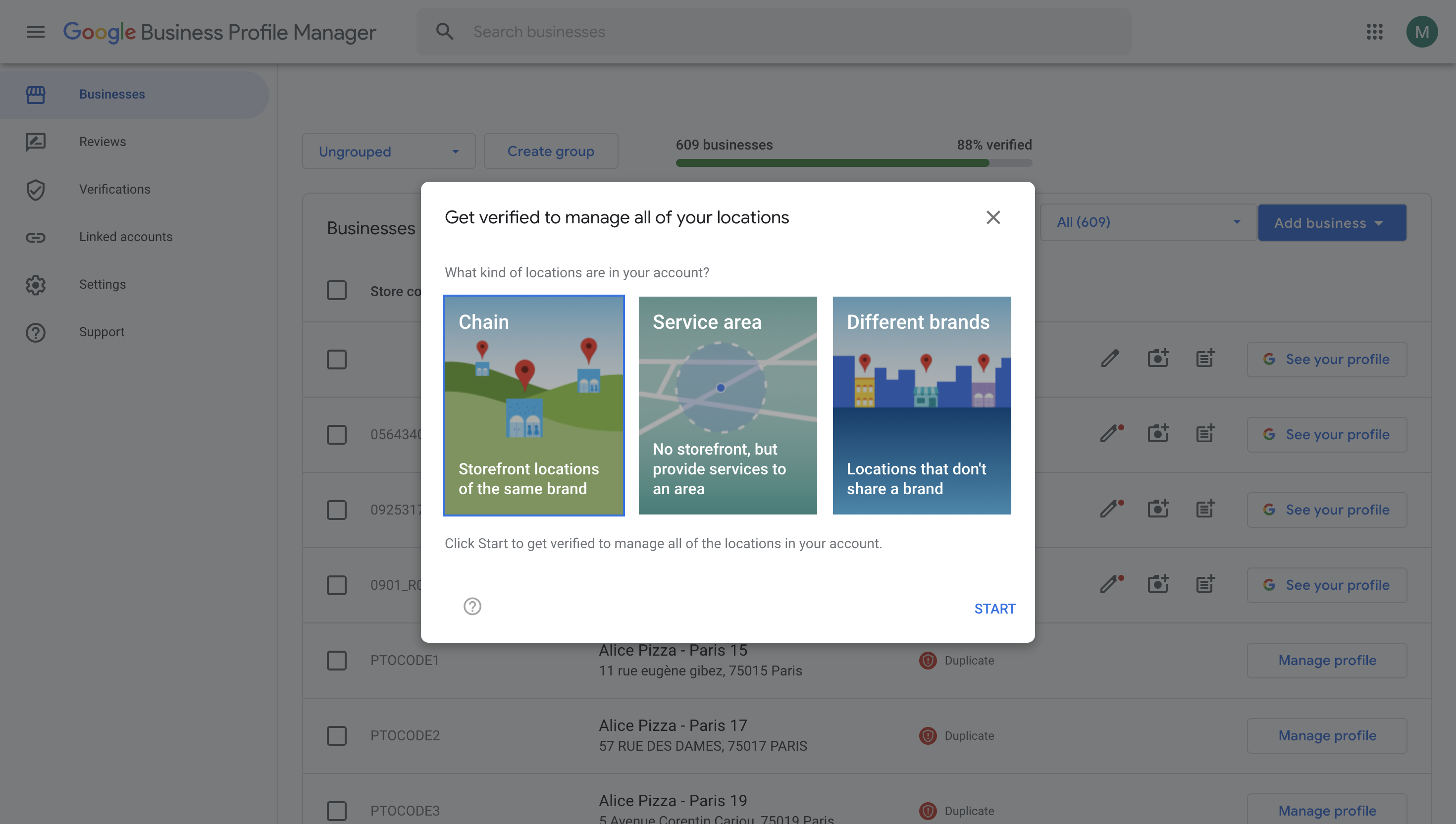This screenshot has width=1456, height=824.
Task: Click edit pencil in the first business row
Action: coord(1110,358)
